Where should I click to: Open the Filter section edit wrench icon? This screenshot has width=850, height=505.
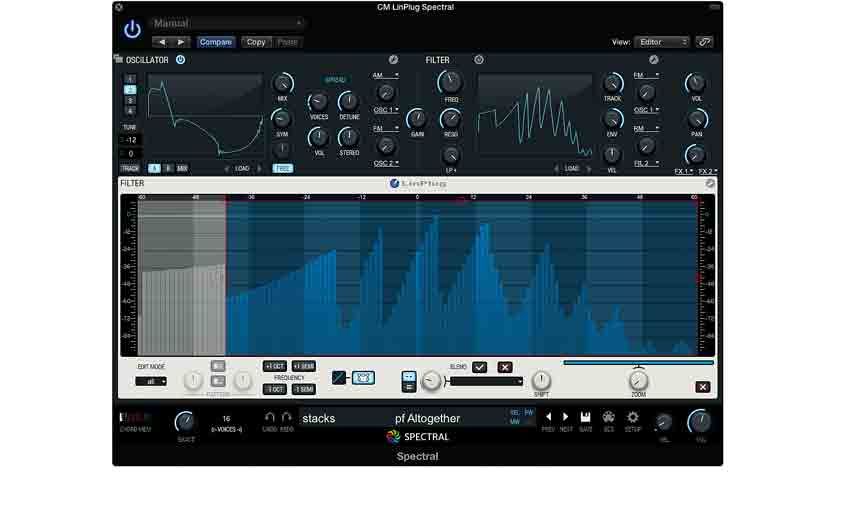(654, 60)
